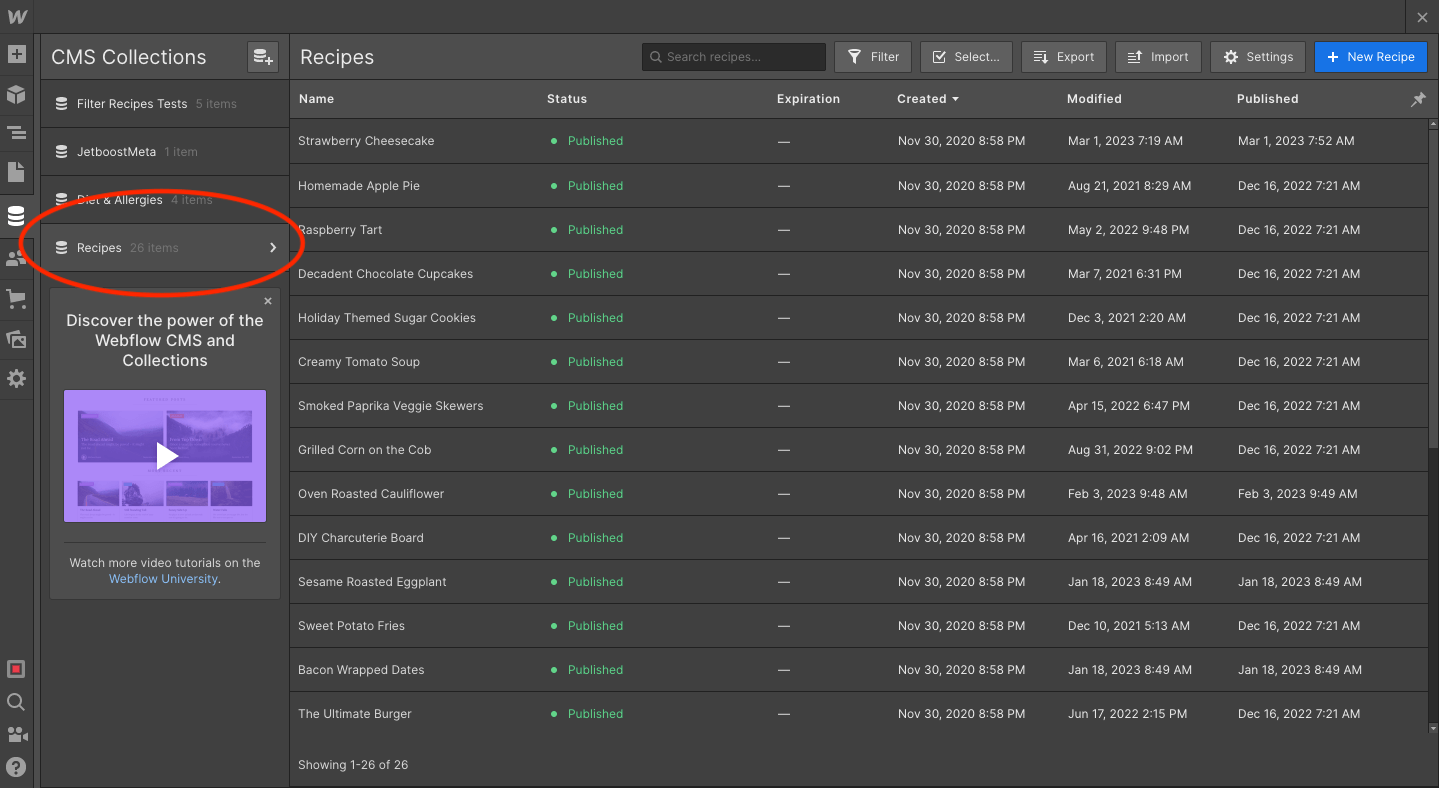Image resolution: width=1439 pixels, height=788 pixels.
Task: Open the Pages panel icon
Action: click(16, 172)
